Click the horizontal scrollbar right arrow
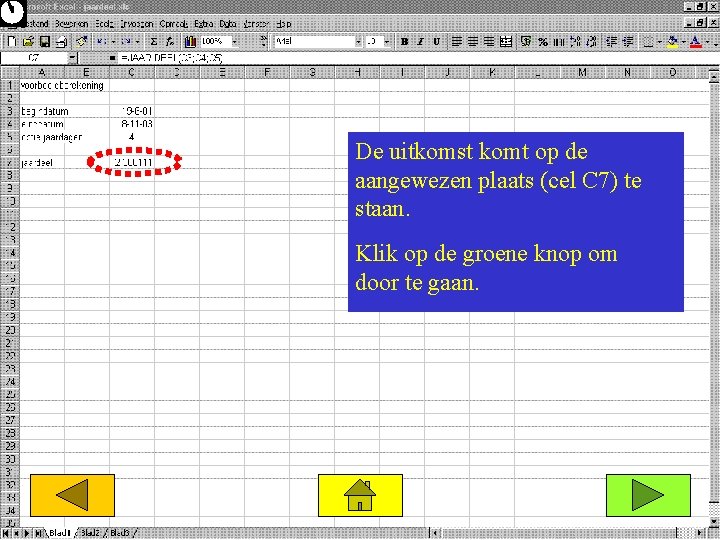The image size is (720, 540). pyautogui.click(x=700, y=533)
